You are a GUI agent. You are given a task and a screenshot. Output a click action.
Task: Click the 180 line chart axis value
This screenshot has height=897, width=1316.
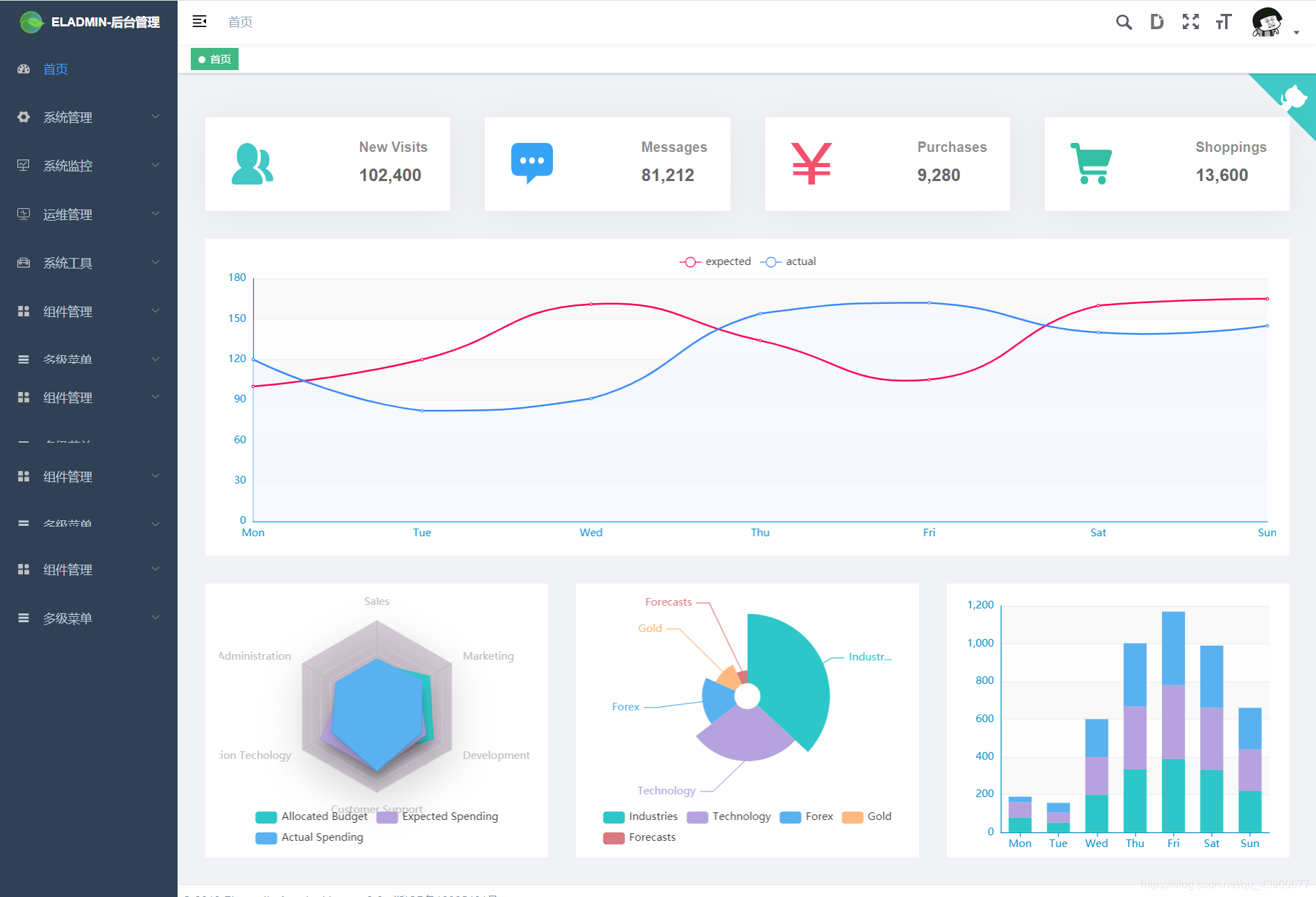point(237,277)
